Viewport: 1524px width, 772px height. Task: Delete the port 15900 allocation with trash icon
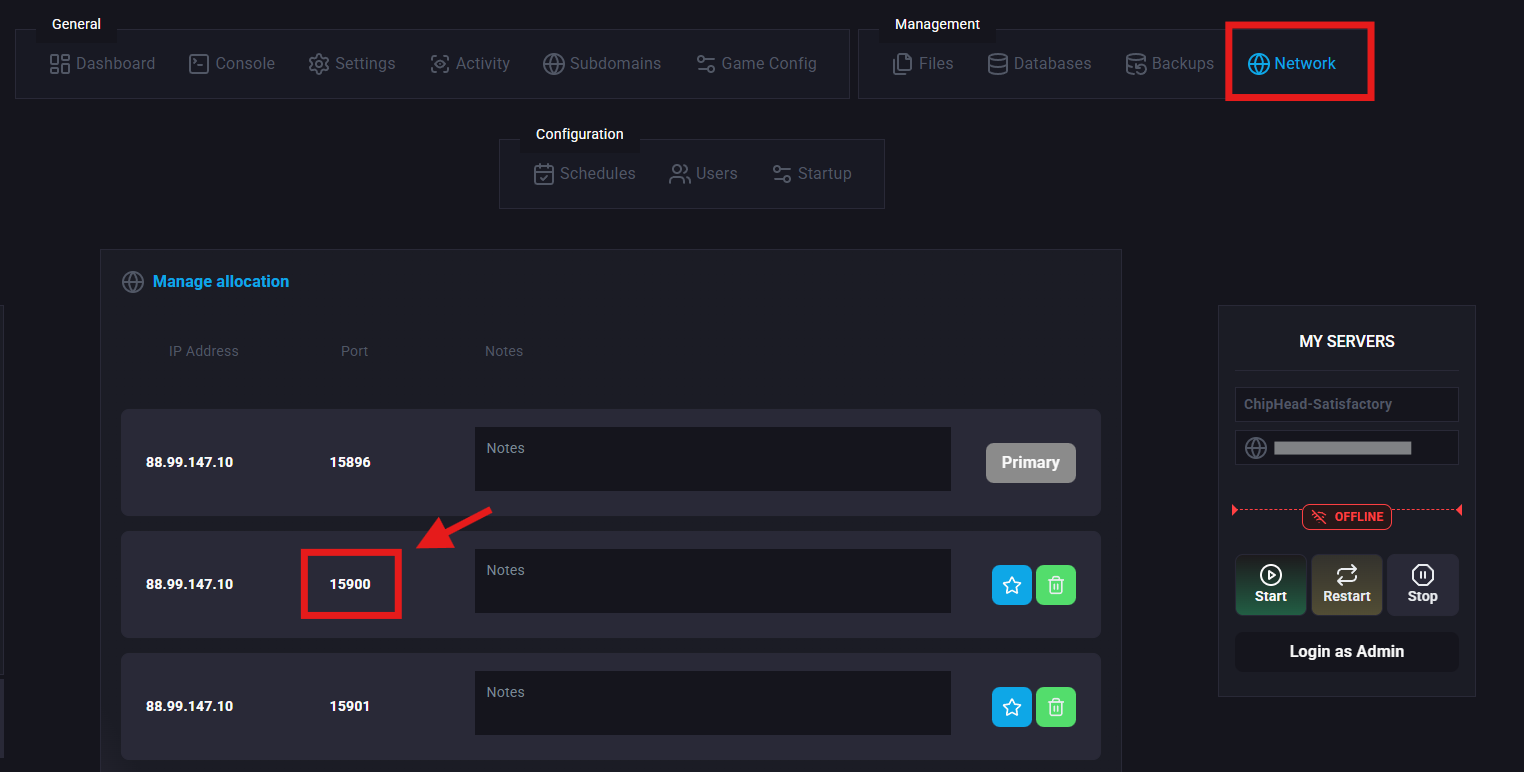(1056, 585)
